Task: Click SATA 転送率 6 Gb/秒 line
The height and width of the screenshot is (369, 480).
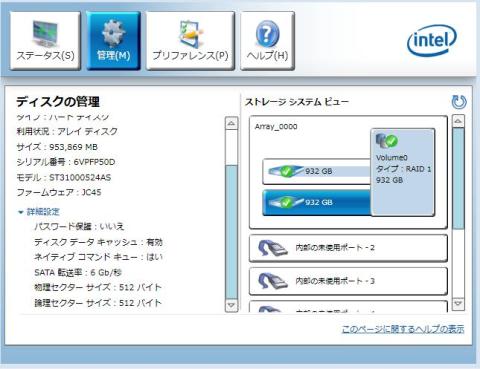Action: click(x=78, y=272)
